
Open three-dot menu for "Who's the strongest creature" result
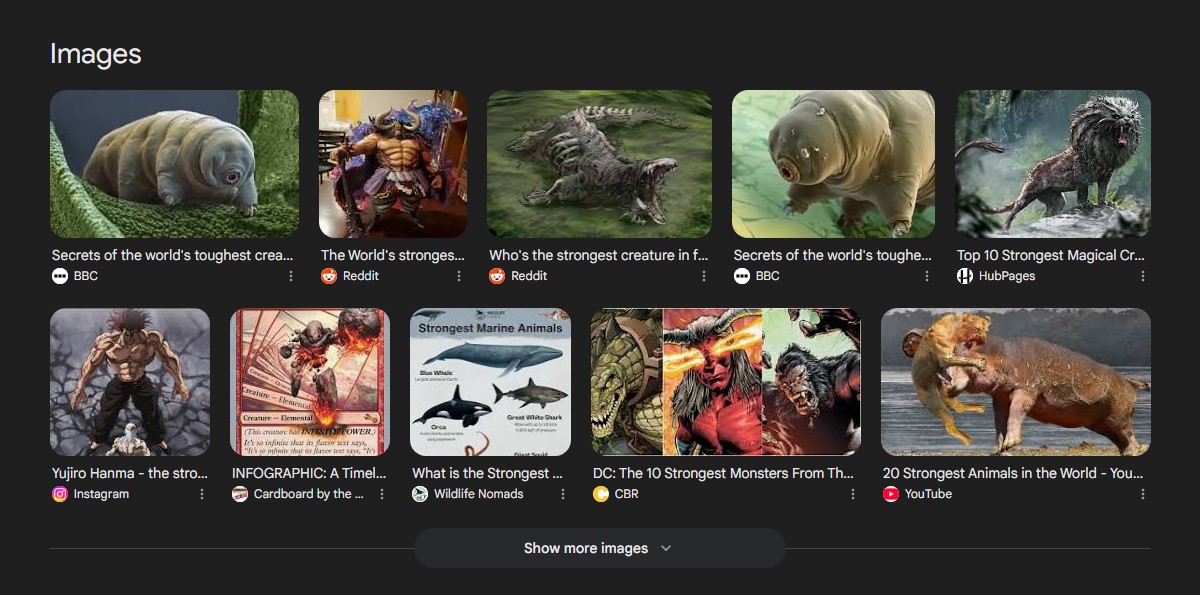(704, 276)
